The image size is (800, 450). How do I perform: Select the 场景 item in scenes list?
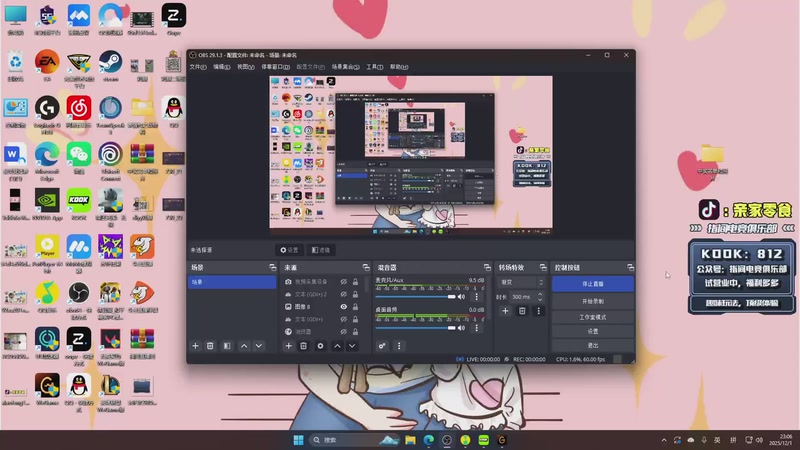point(232,282)
